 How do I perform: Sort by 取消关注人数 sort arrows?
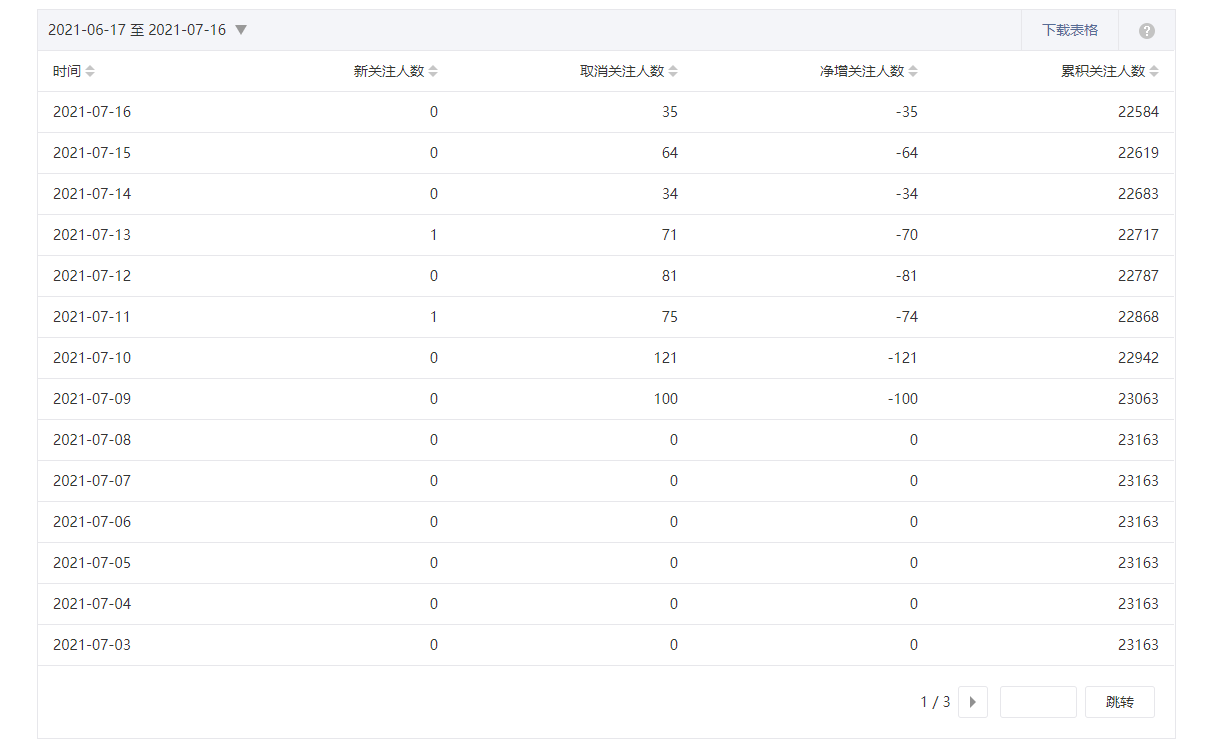point(673,72)
